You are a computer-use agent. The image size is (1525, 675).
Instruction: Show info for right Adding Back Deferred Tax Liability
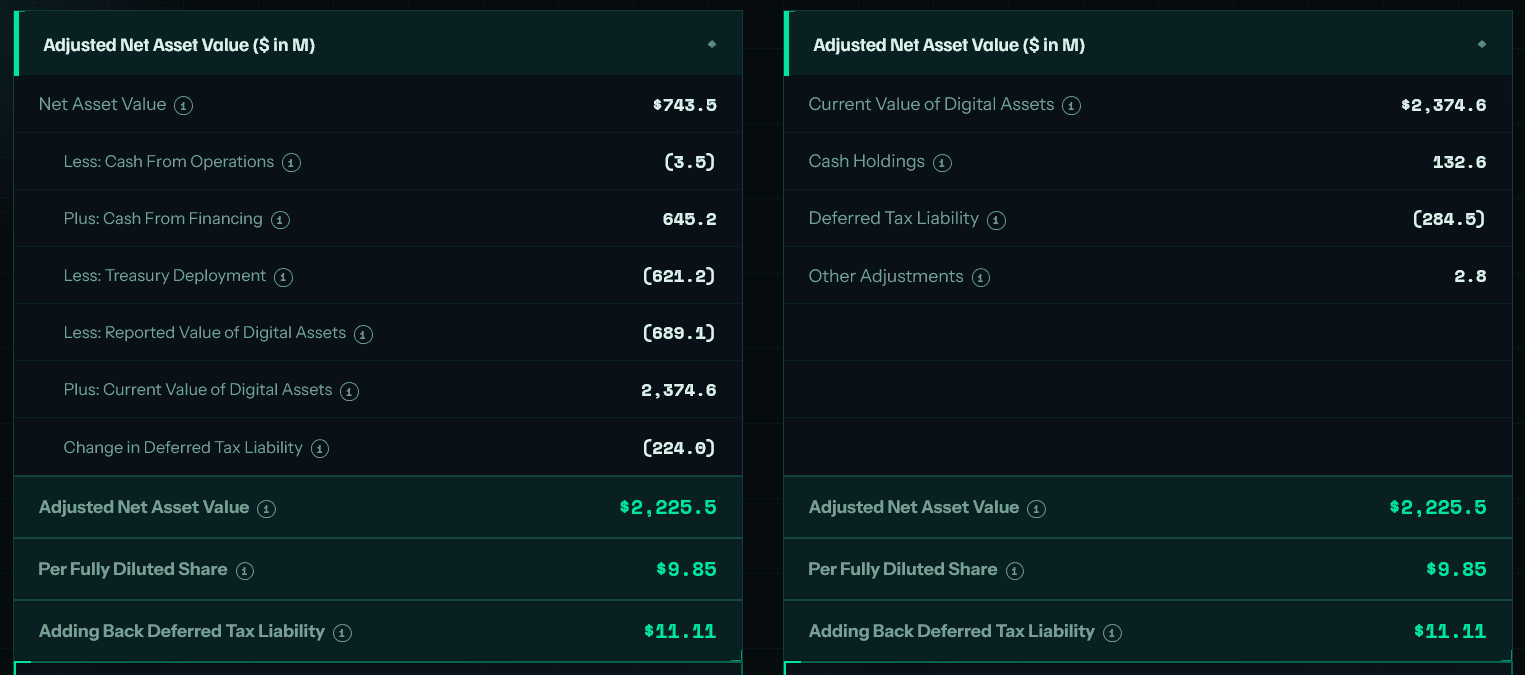coord(1112,632)
